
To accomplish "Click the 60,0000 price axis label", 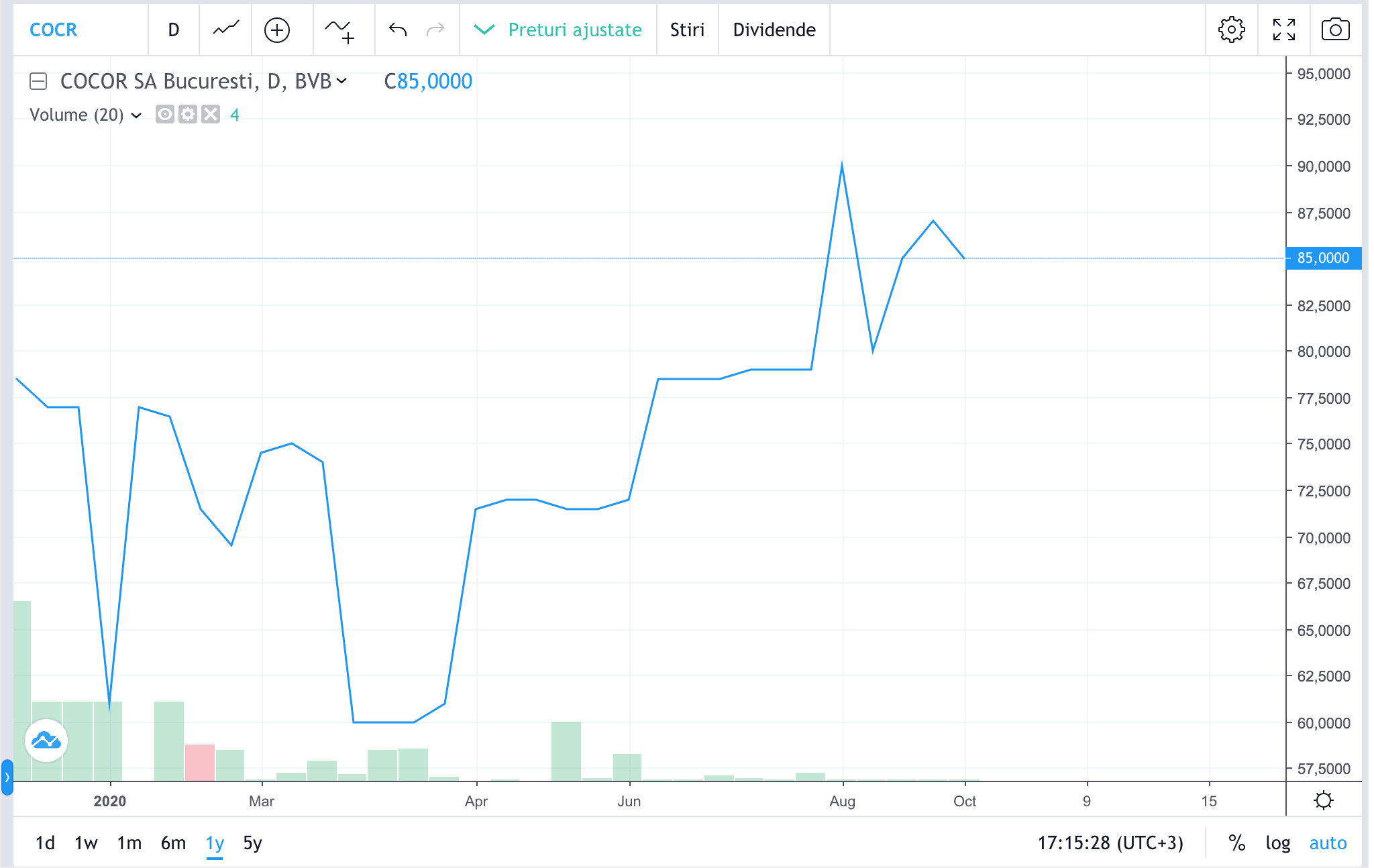I will (x=1324, y=723).
